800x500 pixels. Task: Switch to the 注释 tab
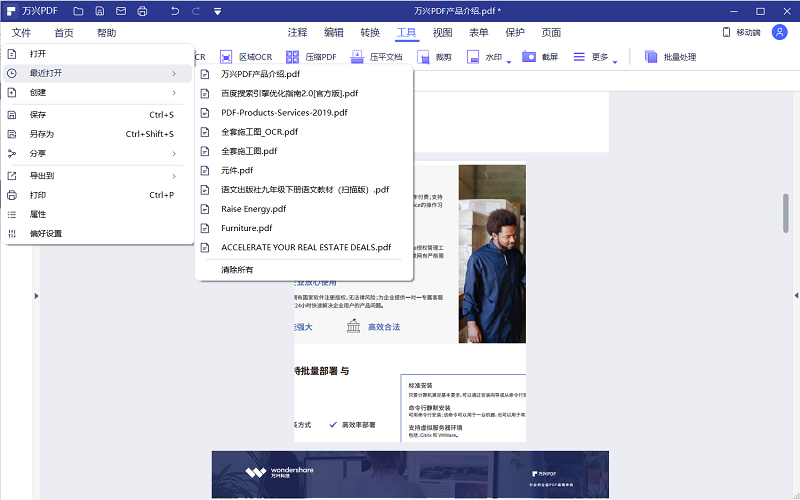(297, 33)
